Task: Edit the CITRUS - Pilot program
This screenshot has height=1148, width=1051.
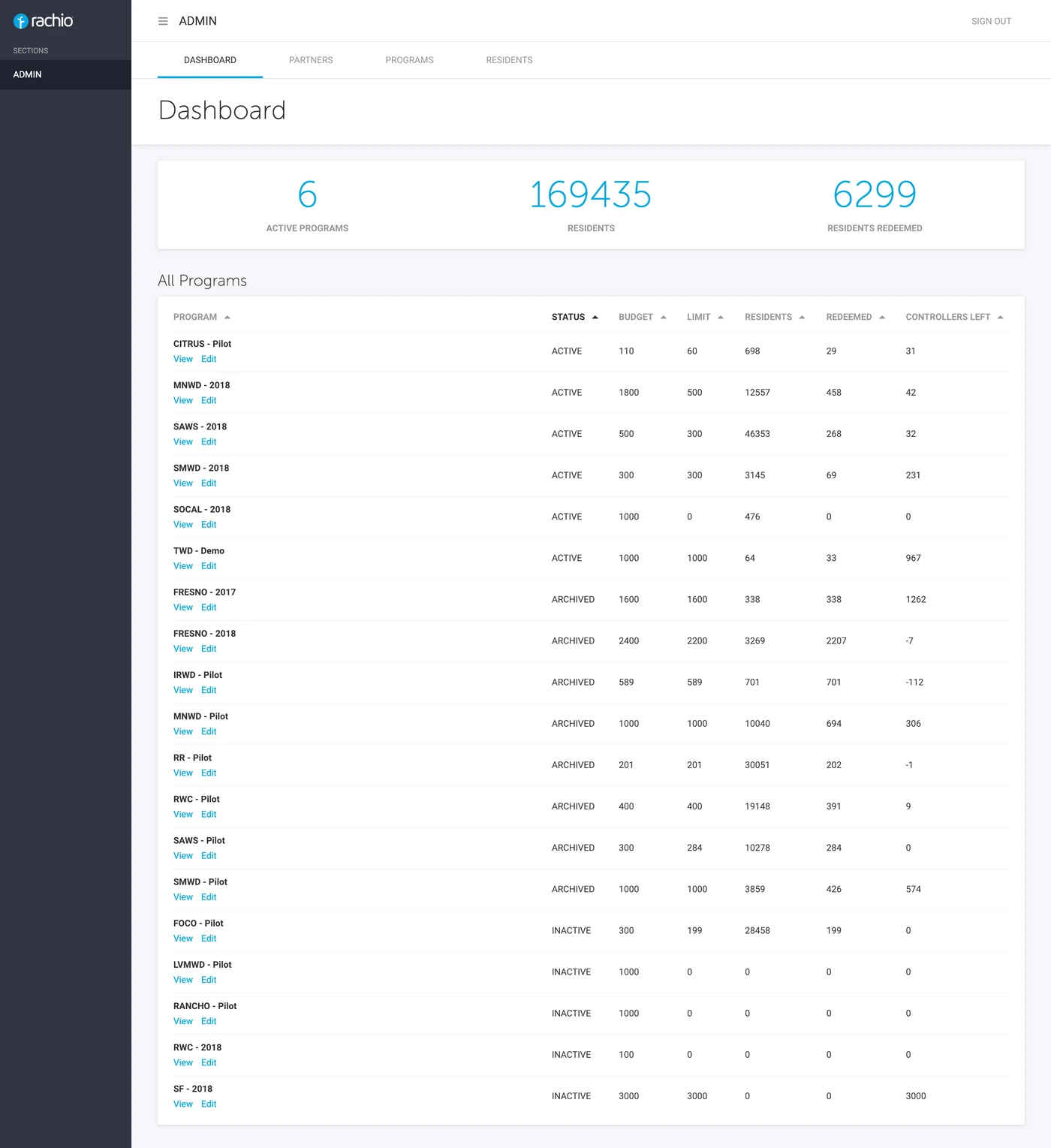Action: pos(209,359)
